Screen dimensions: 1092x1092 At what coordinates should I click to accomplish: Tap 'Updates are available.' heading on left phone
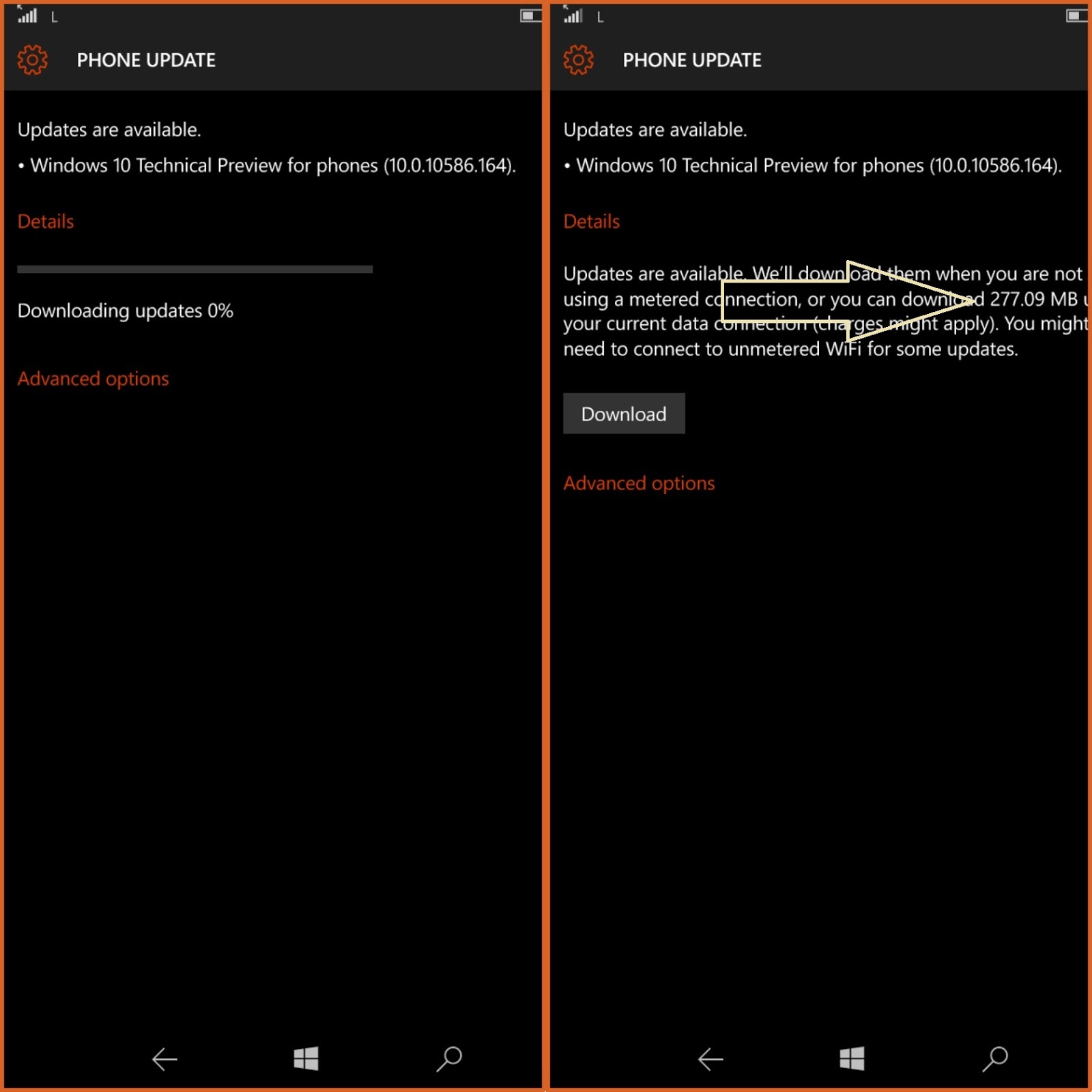109,130
